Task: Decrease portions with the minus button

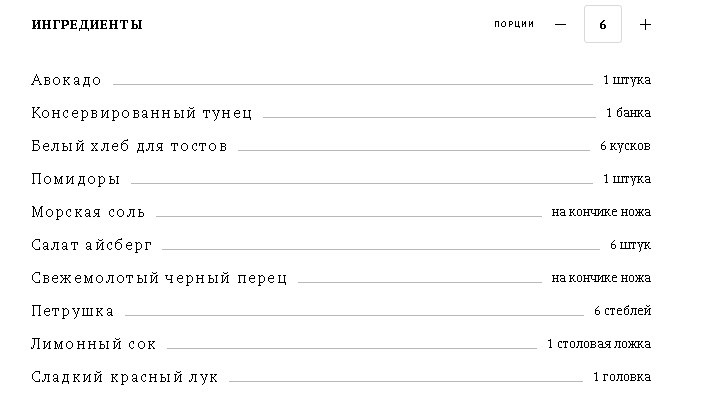Action: click(x=560, y=24)
